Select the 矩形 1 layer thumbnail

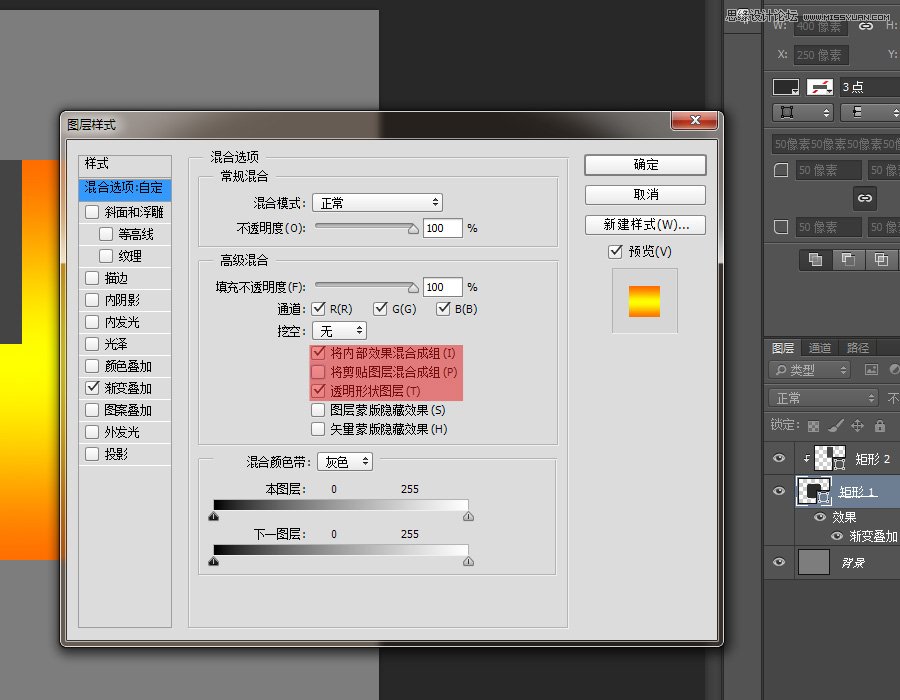[x=814, y=491]
